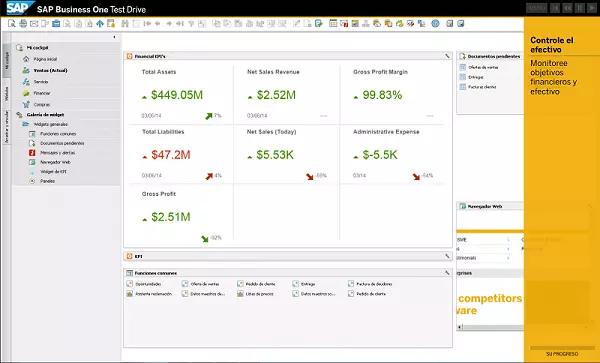The width and height of the screenshot is (600, 363).
Task: Open Oportunidades in Funciones comunes
Action: (148, 284)
